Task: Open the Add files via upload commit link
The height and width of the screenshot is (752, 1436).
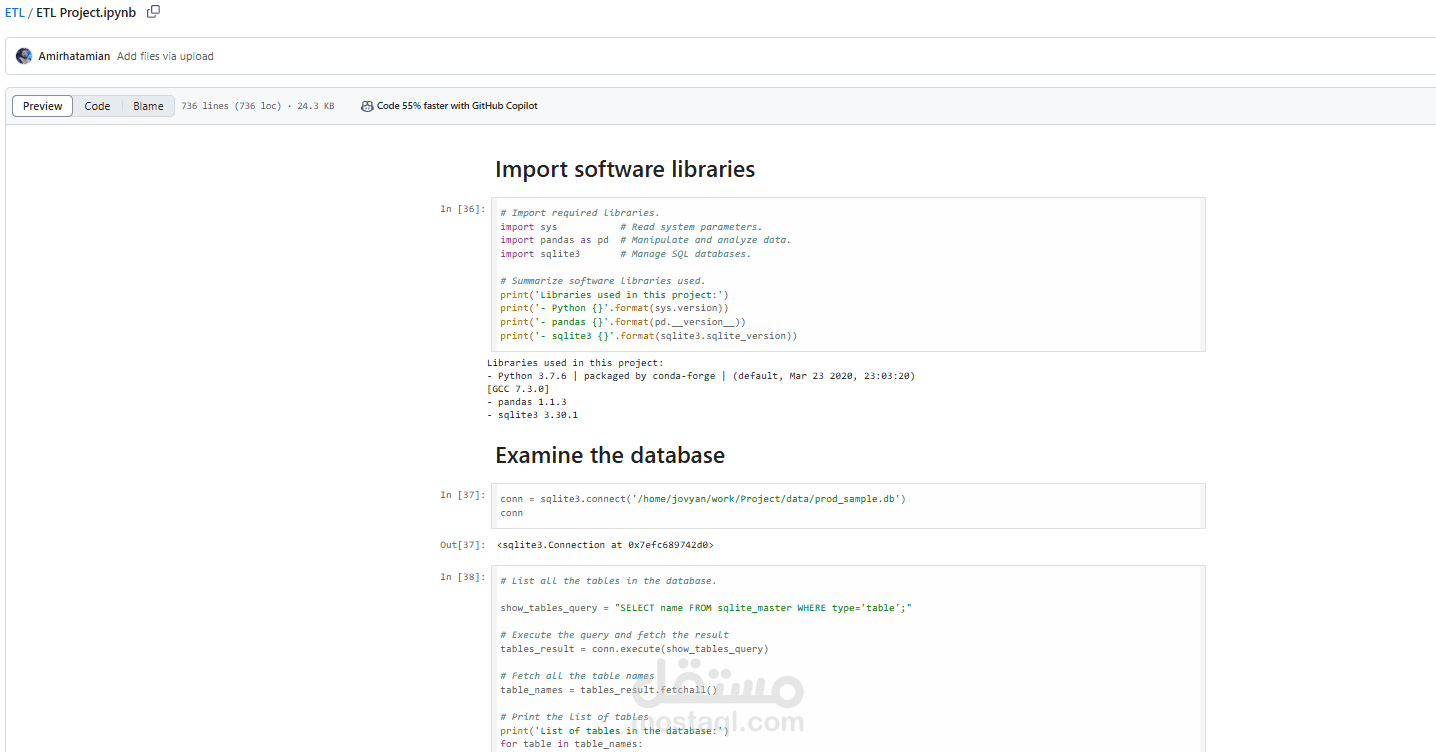Action: coord(165,56)
